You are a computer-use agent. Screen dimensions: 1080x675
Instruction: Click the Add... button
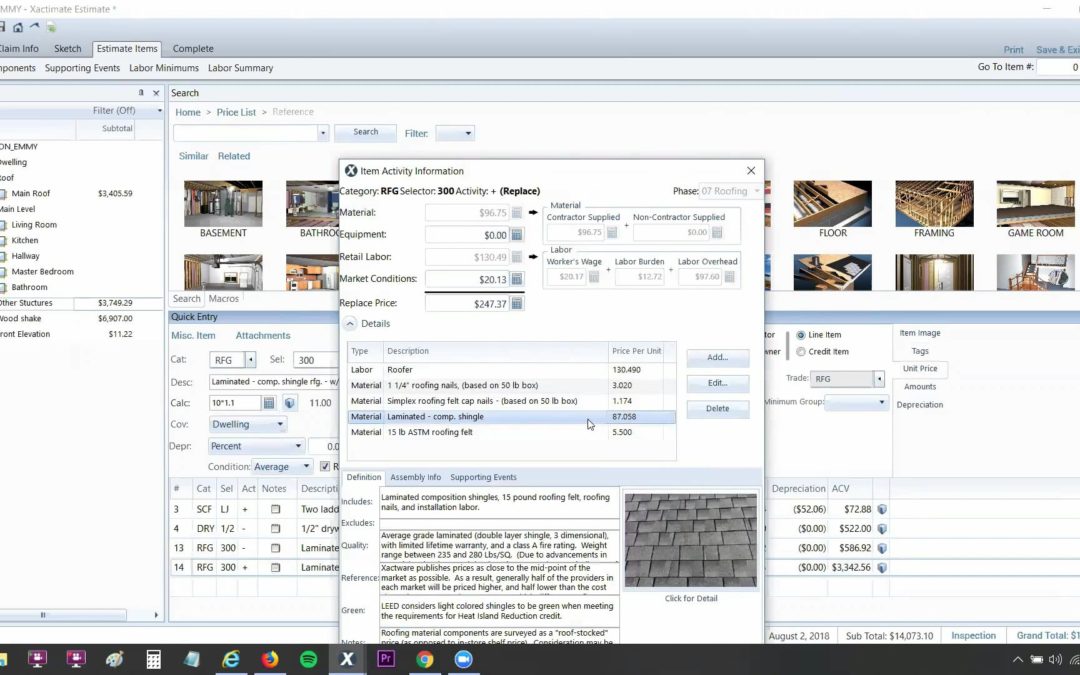pyautogui.click(x=717, y=357)
